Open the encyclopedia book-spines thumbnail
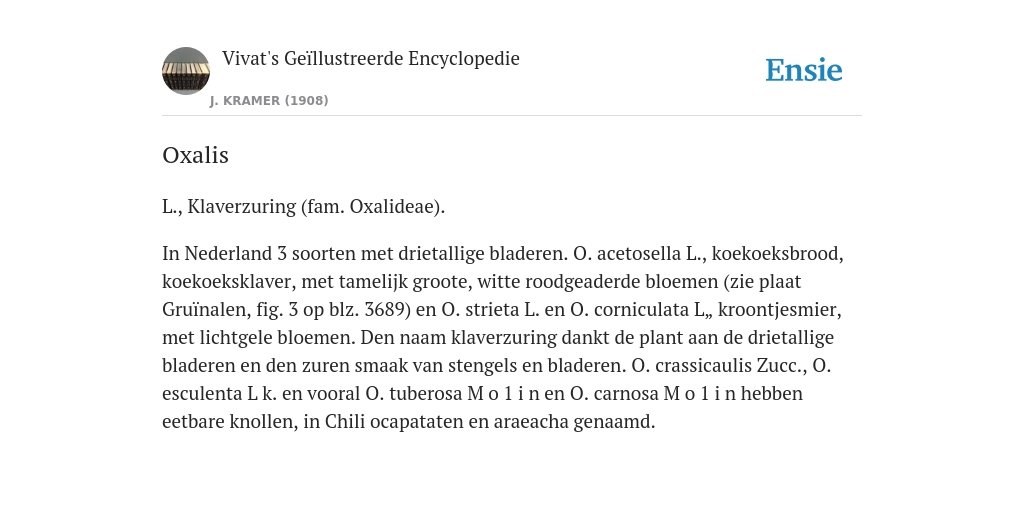1024x512 pixels. [186, 71]
